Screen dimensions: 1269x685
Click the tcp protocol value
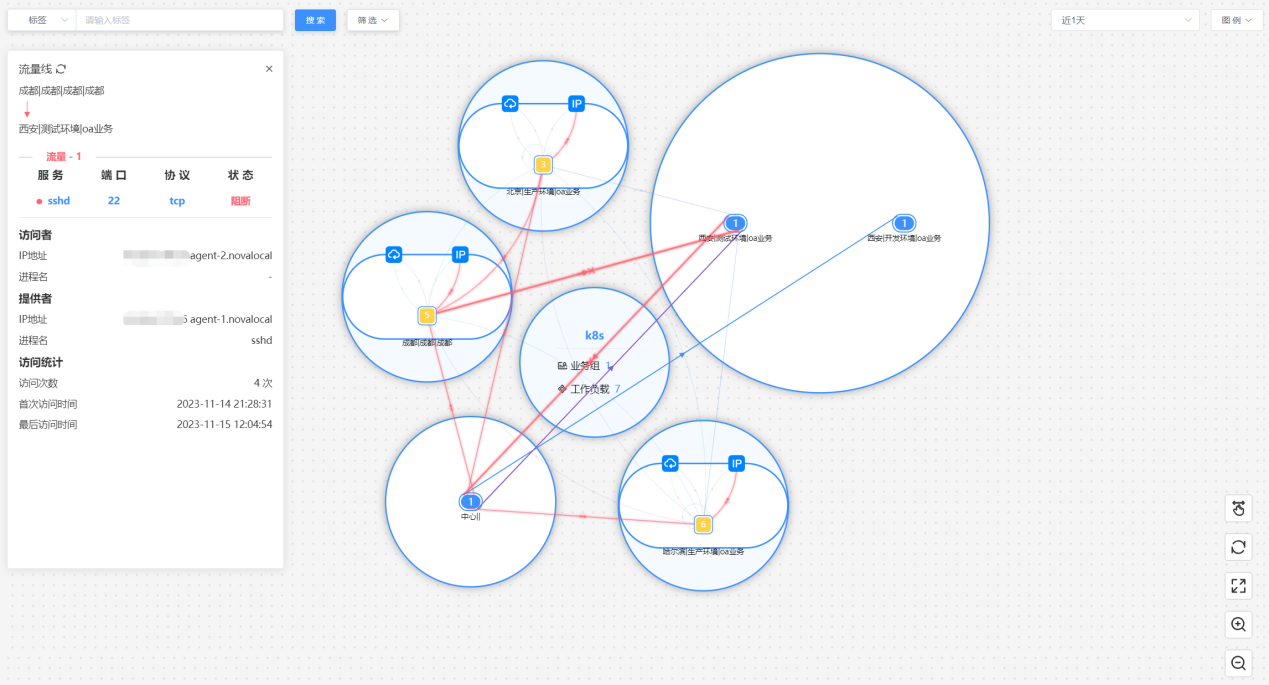(x=177, y=201)
